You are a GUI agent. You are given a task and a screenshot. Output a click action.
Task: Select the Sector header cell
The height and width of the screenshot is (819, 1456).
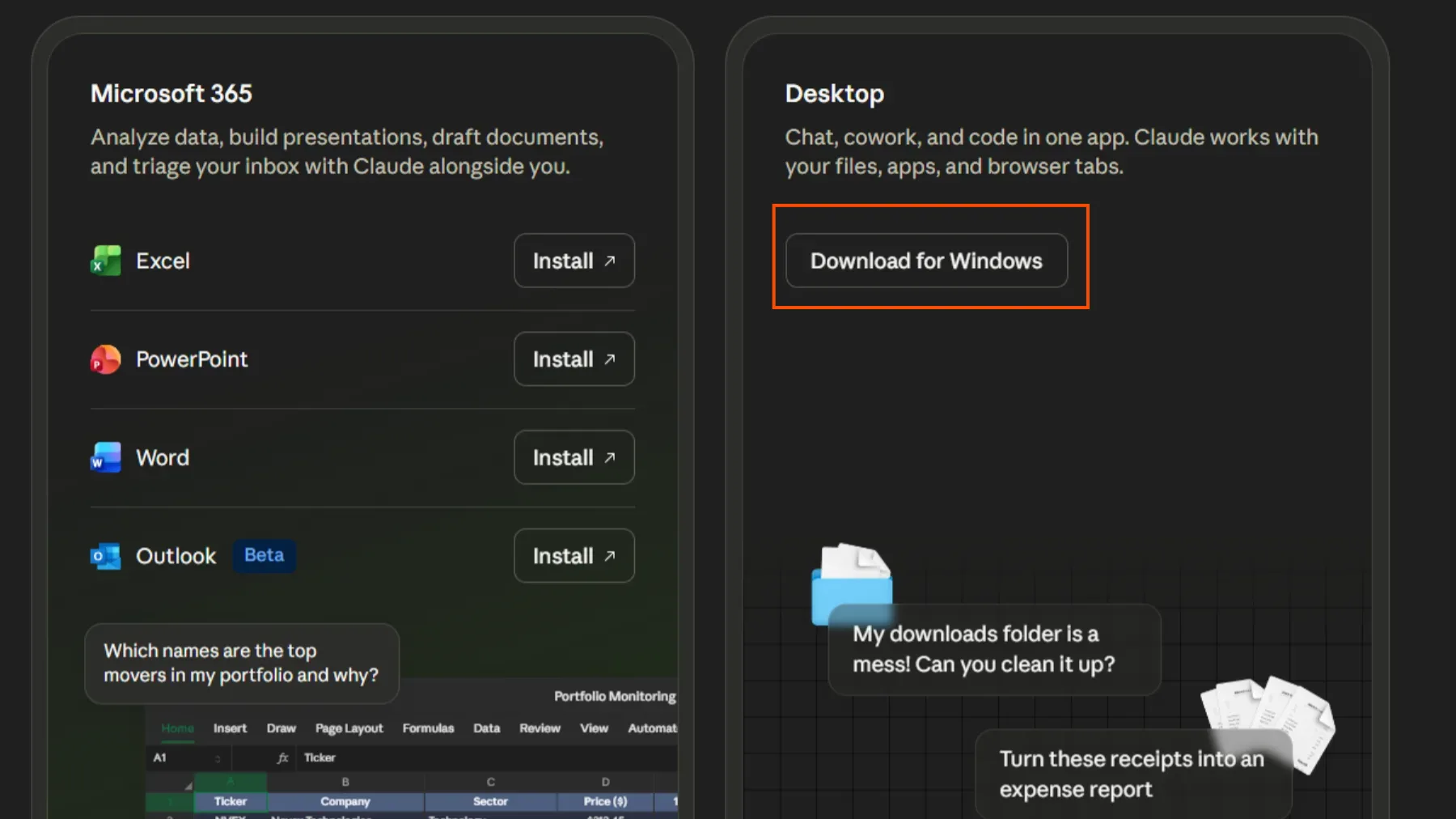pos(490,801)
